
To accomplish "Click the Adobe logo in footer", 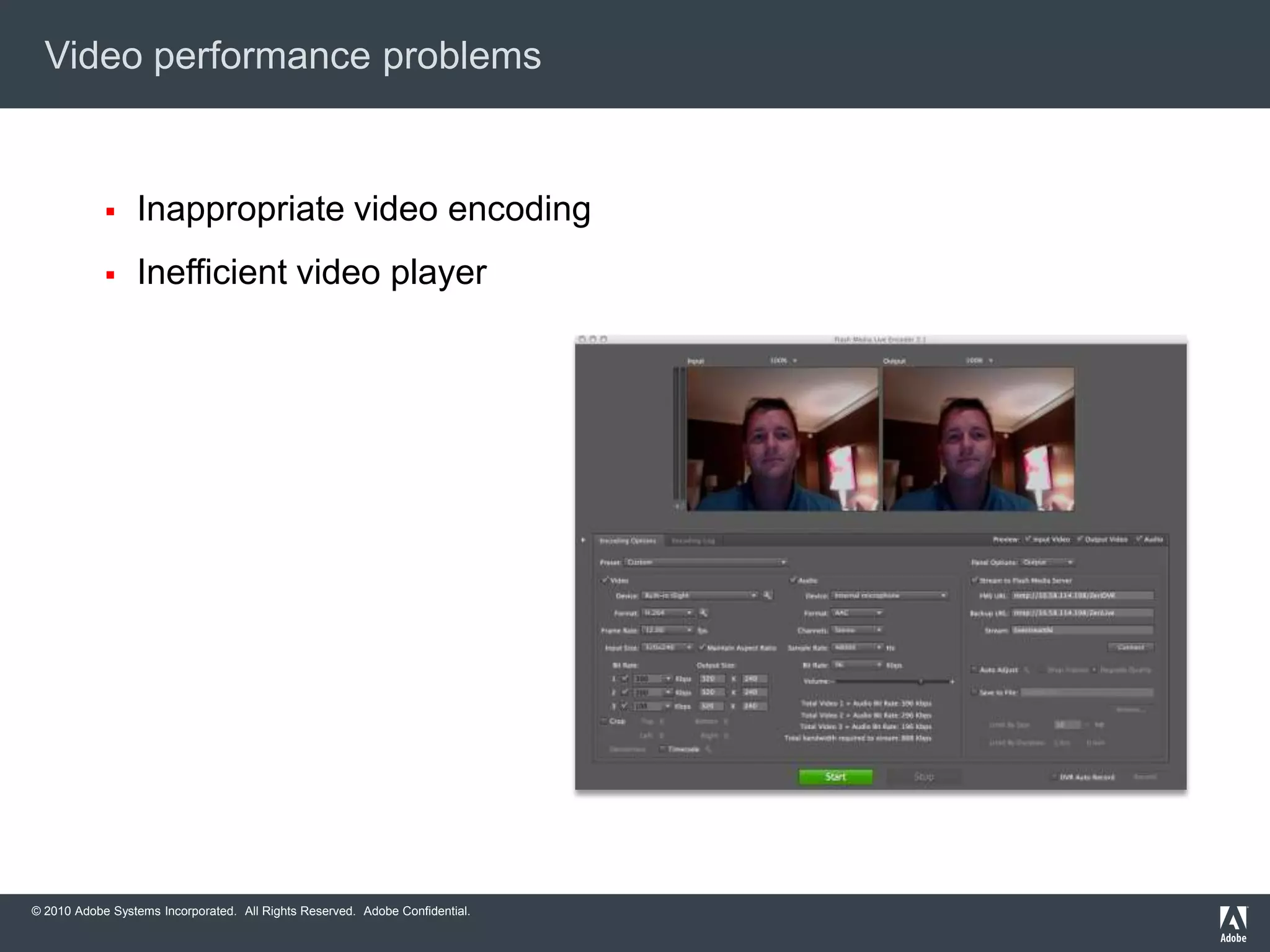I will point(1233,923).
